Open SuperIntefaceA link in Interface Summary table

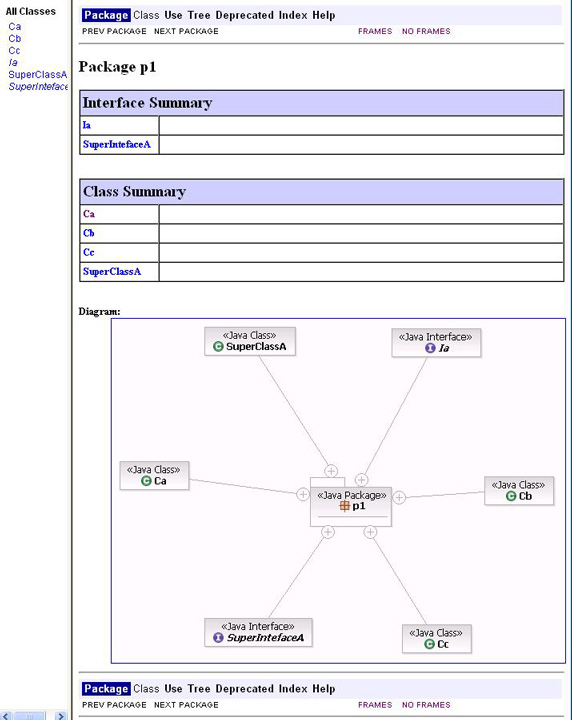coord(117,145)
